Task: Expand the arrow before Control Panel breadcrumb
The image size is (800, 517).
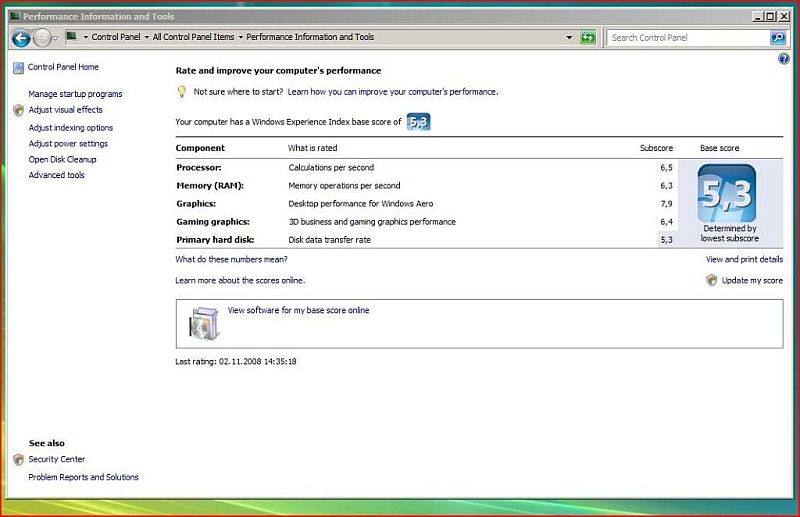Action: [x=85, y=37]
